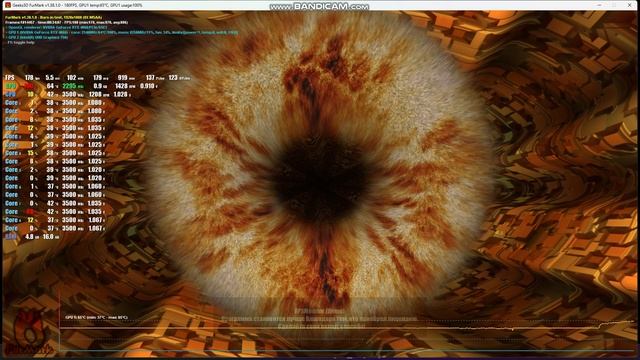This screenshot has width=640, height=360.
Task: Click the 1428 value in the GPU row
Action: coord(122,86)
